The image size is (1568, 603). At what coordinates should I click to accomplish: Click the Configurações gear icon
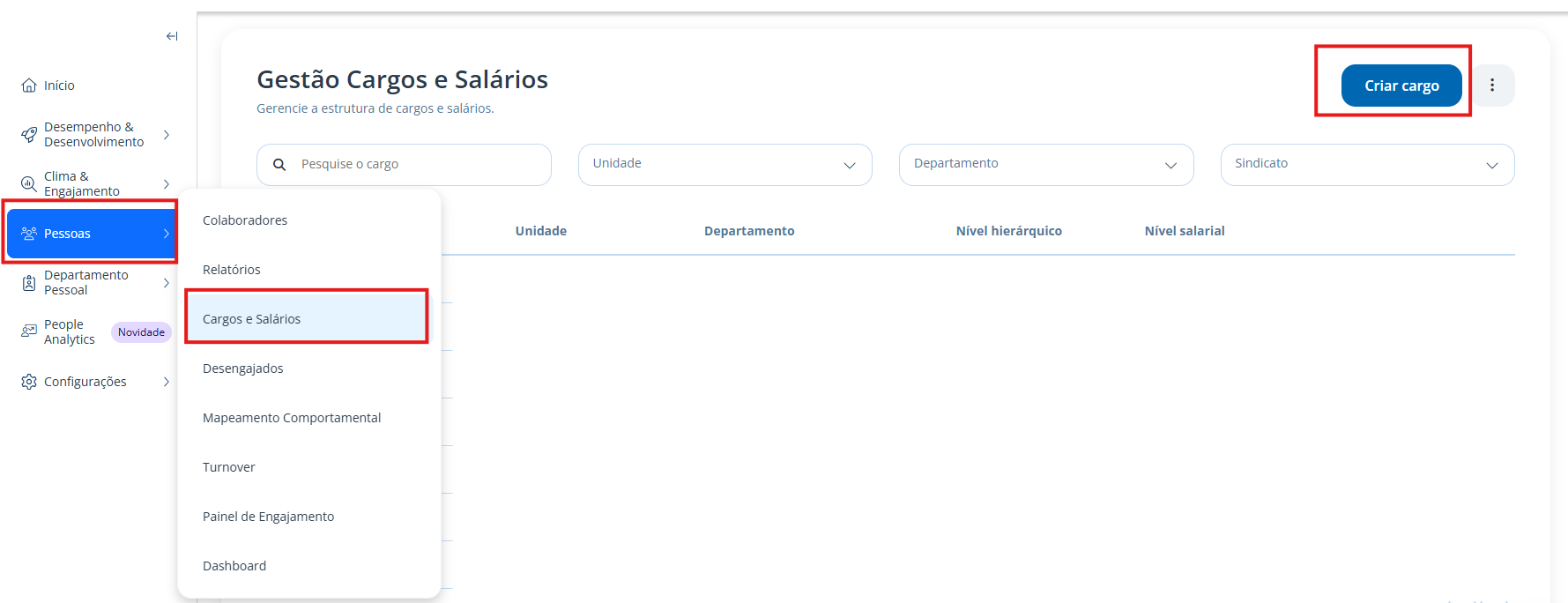click(29, 382)
